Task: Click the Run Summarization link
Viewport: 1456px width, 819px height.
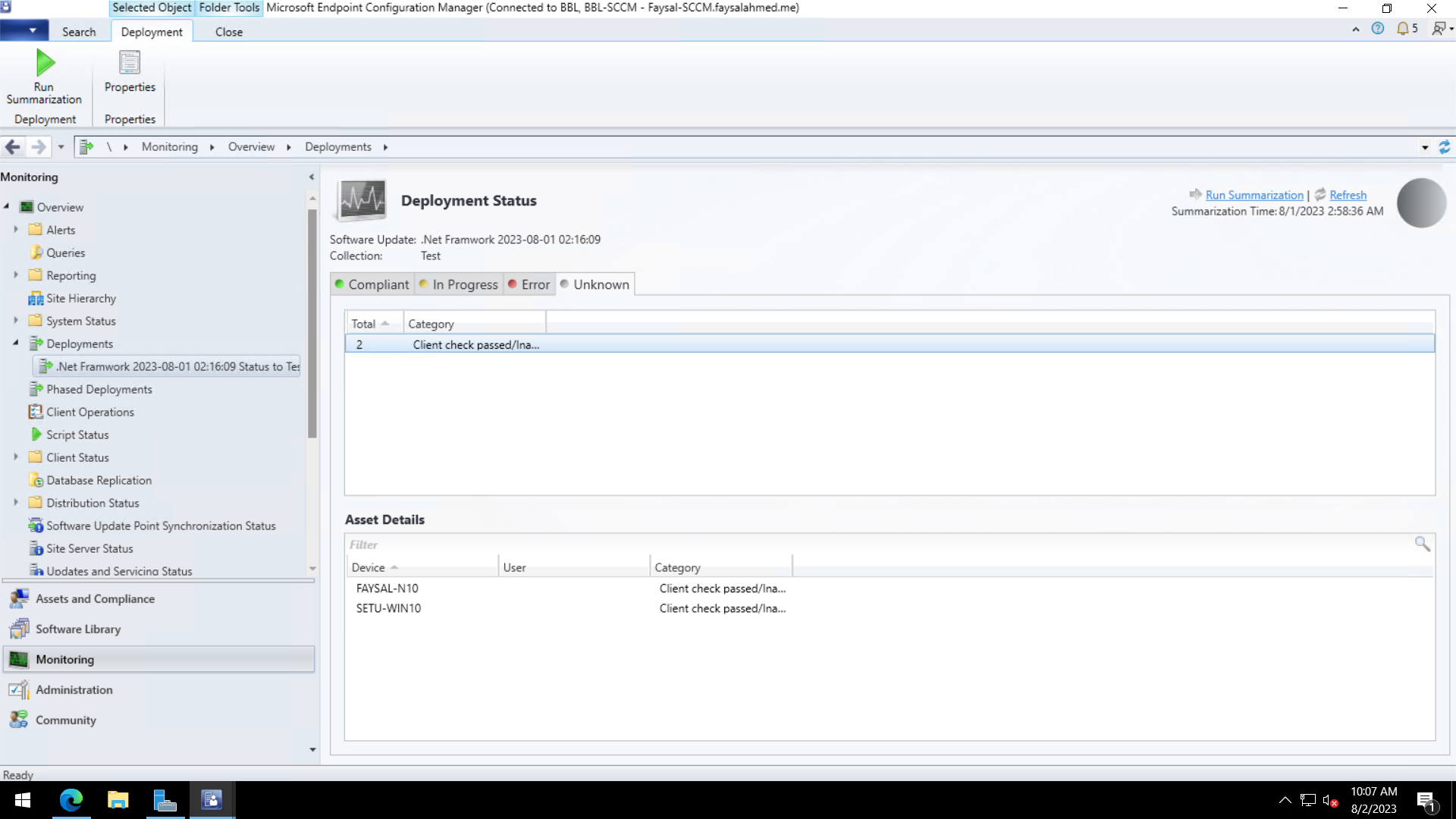Action: 1254,195
